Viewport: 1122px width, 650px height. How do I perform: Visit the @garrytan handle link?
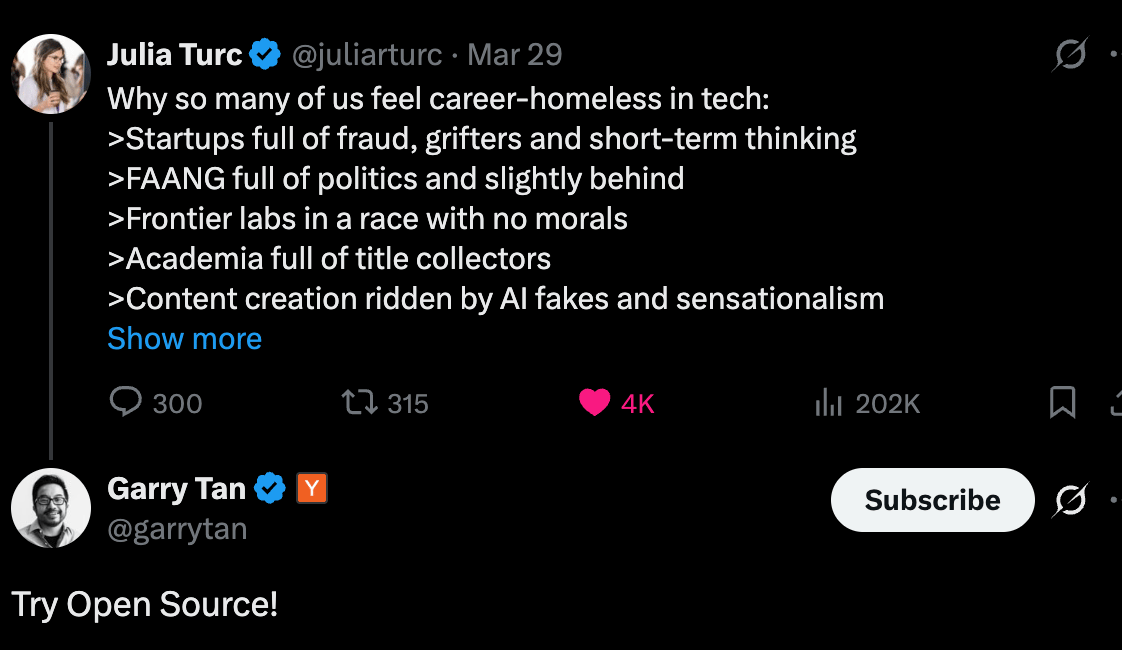tap(177, 528)
